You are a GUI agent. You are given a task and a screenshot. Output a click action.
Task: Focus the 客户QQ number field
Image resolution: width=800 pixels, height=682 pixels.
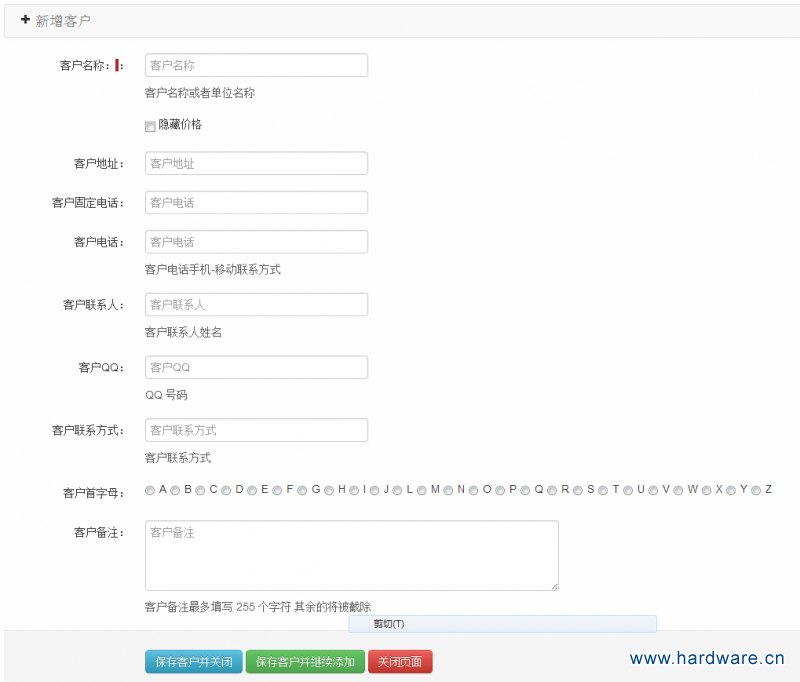(256, 367)
